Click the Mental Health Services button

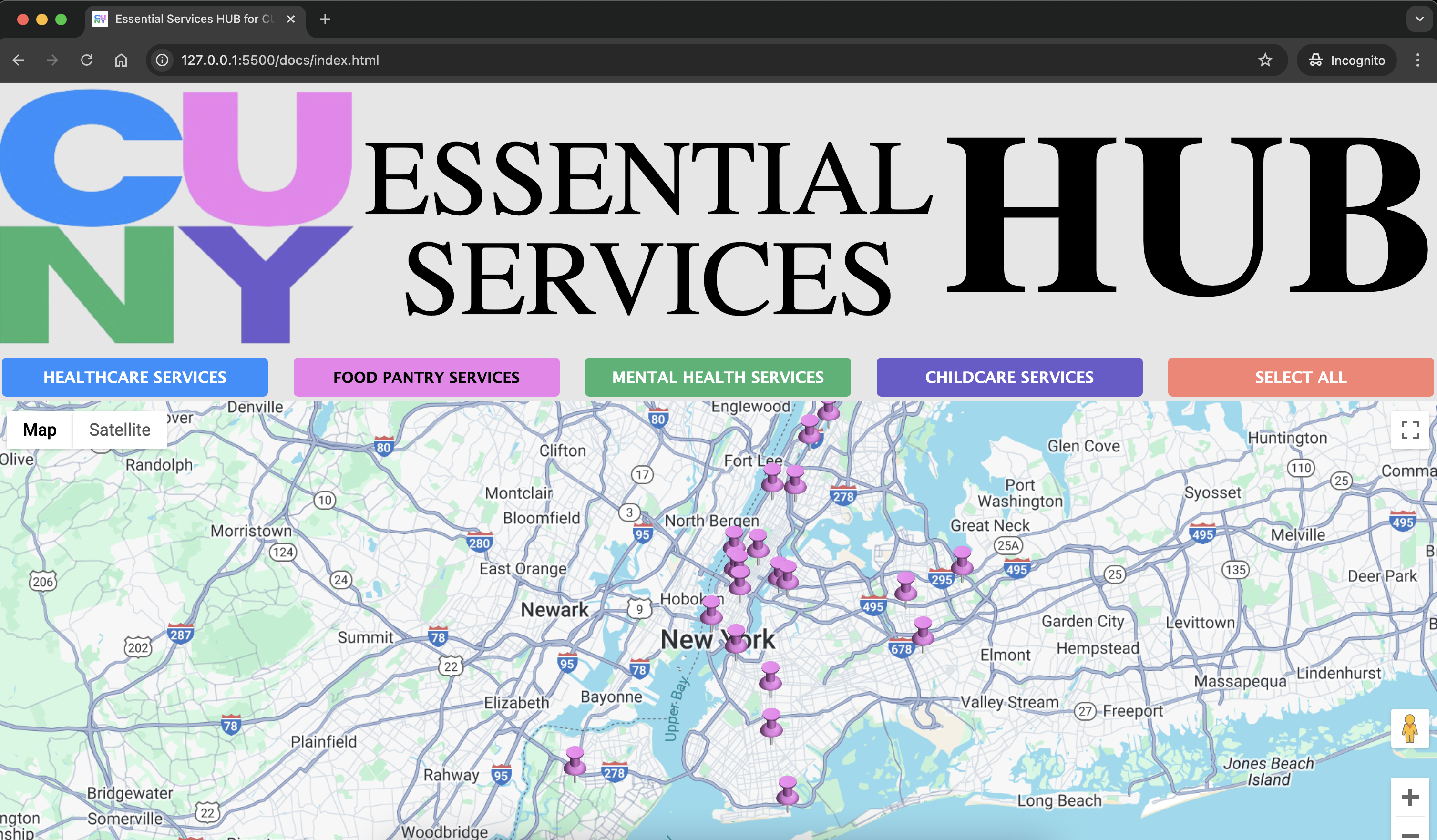(718, 377)
